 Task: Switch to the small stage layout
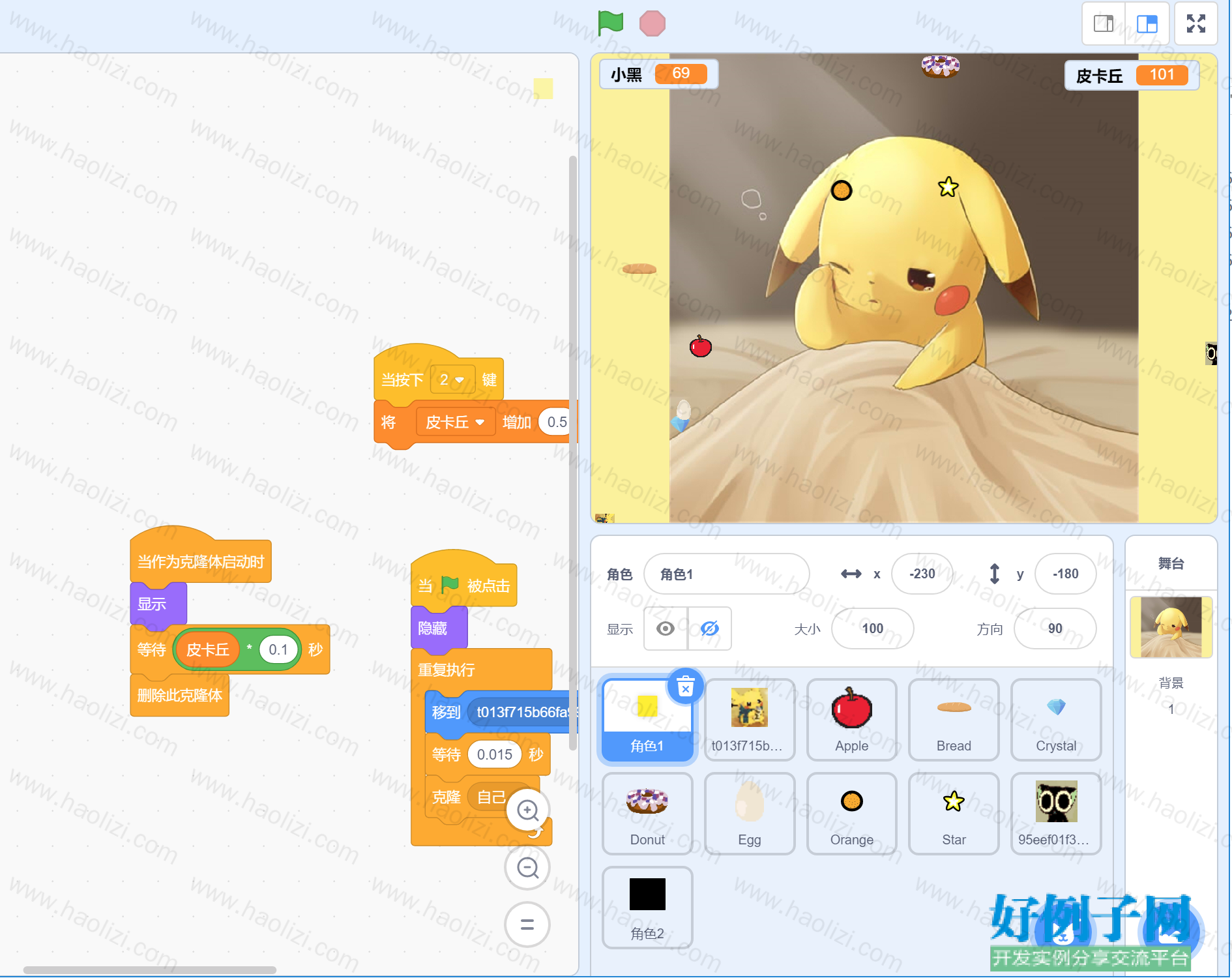pyautogui.click(x=1104, y=24)
